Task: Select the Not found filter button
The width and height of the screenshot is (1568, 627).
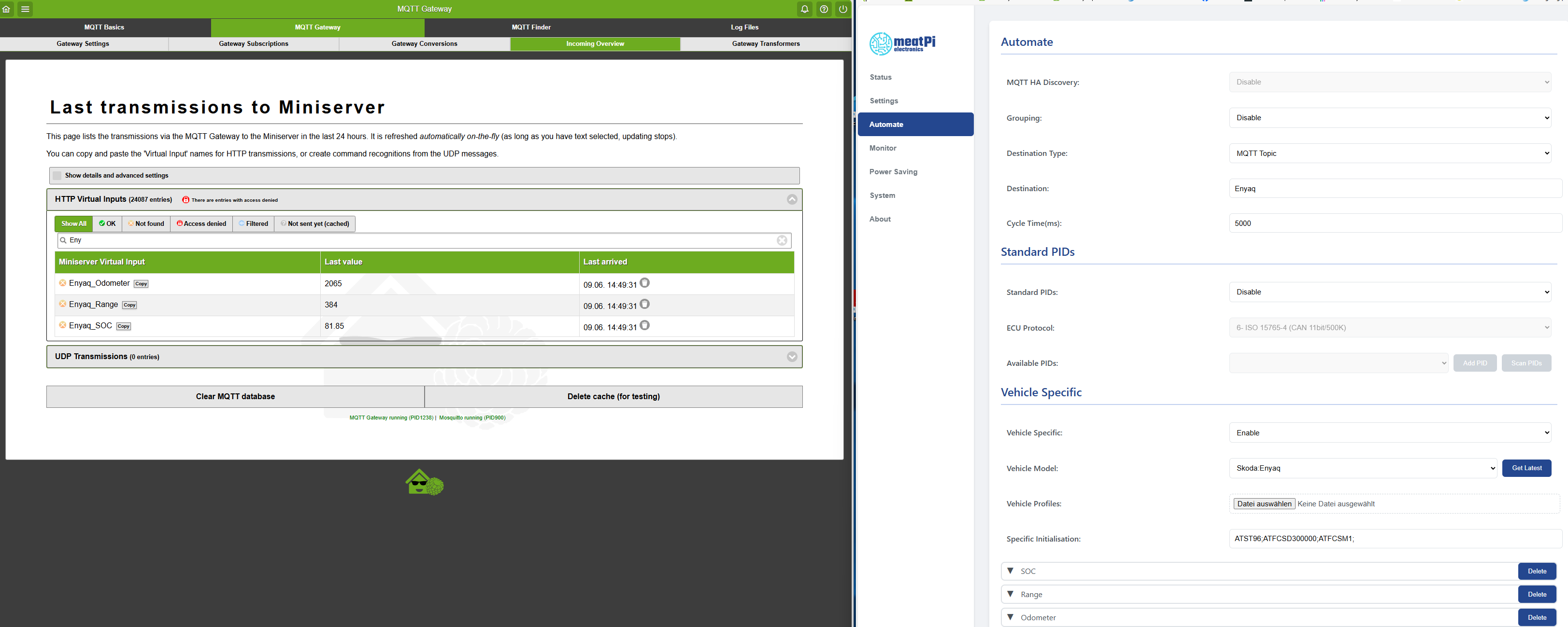Action: tap(146, 224)
